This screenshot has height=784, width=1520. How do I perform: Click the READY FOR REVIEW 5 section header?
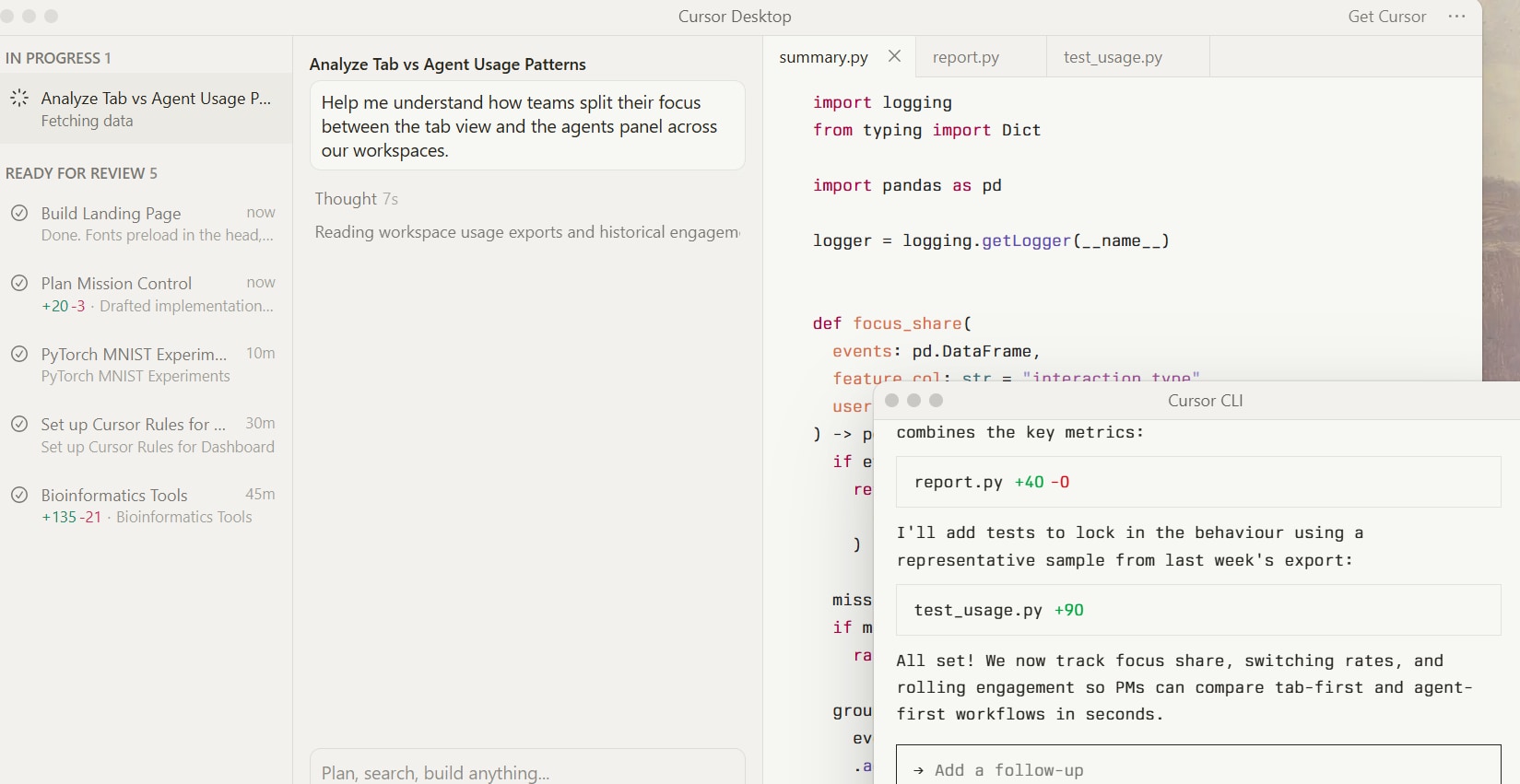[x=81, y=173]
